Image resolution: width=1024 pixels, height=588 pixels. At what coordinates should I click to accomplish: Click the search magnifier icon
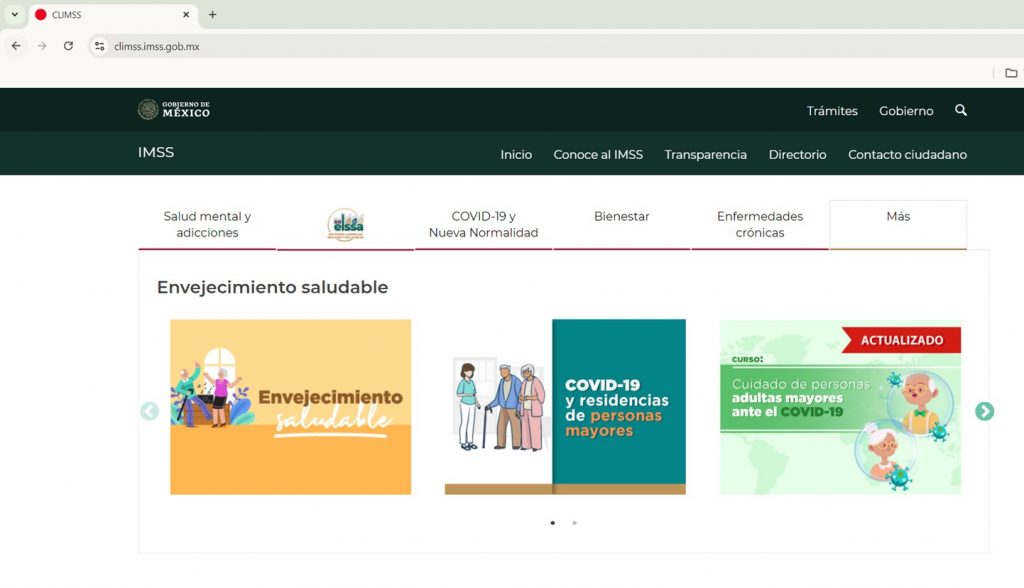click(x=961, y=110)
